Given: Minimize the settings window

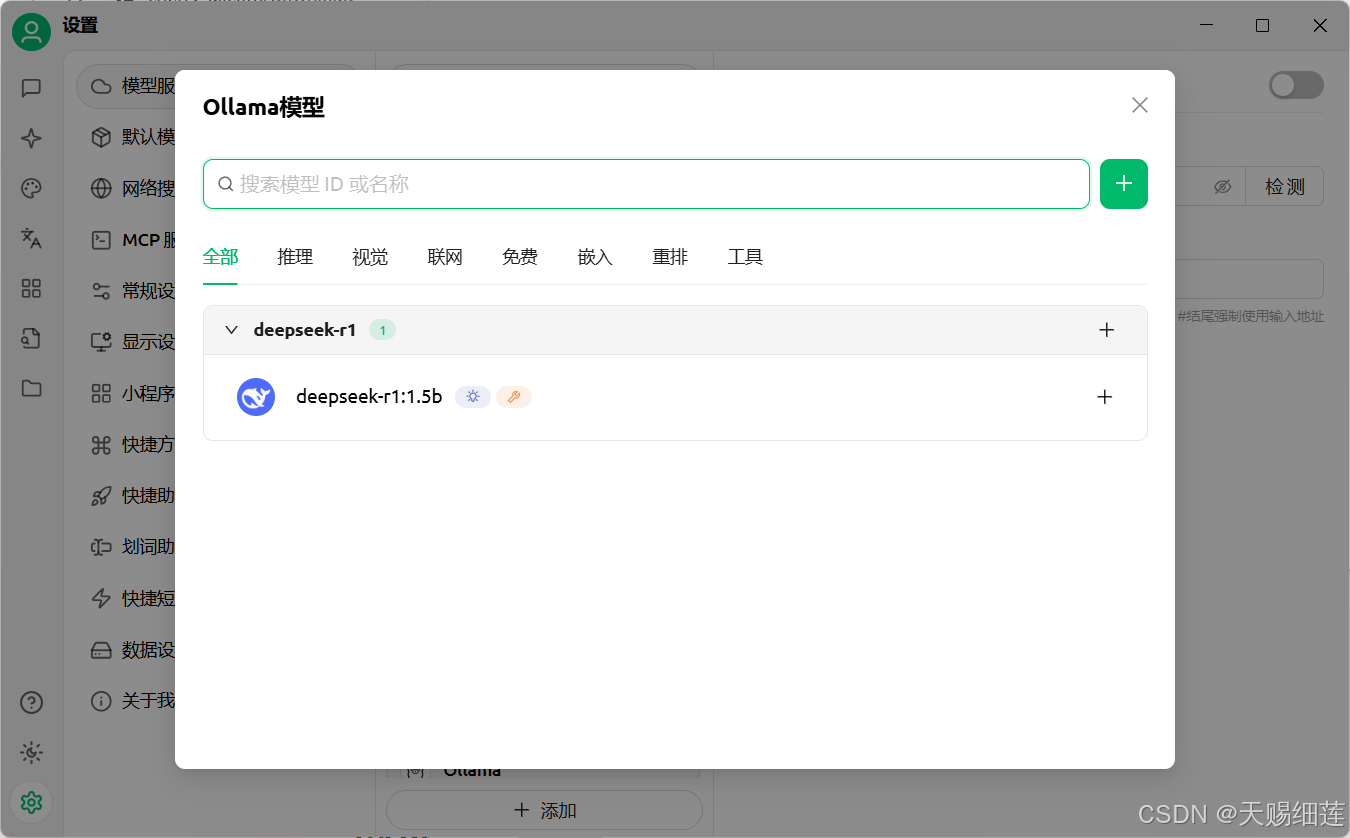Looking at the screenshot, I should tap(1206, 26).
